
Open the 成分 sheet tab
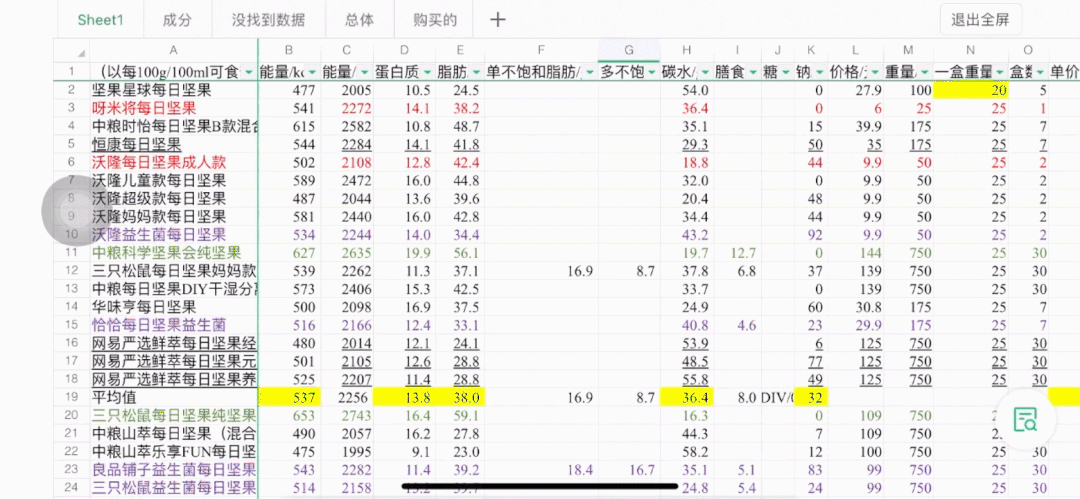point(177,19)
